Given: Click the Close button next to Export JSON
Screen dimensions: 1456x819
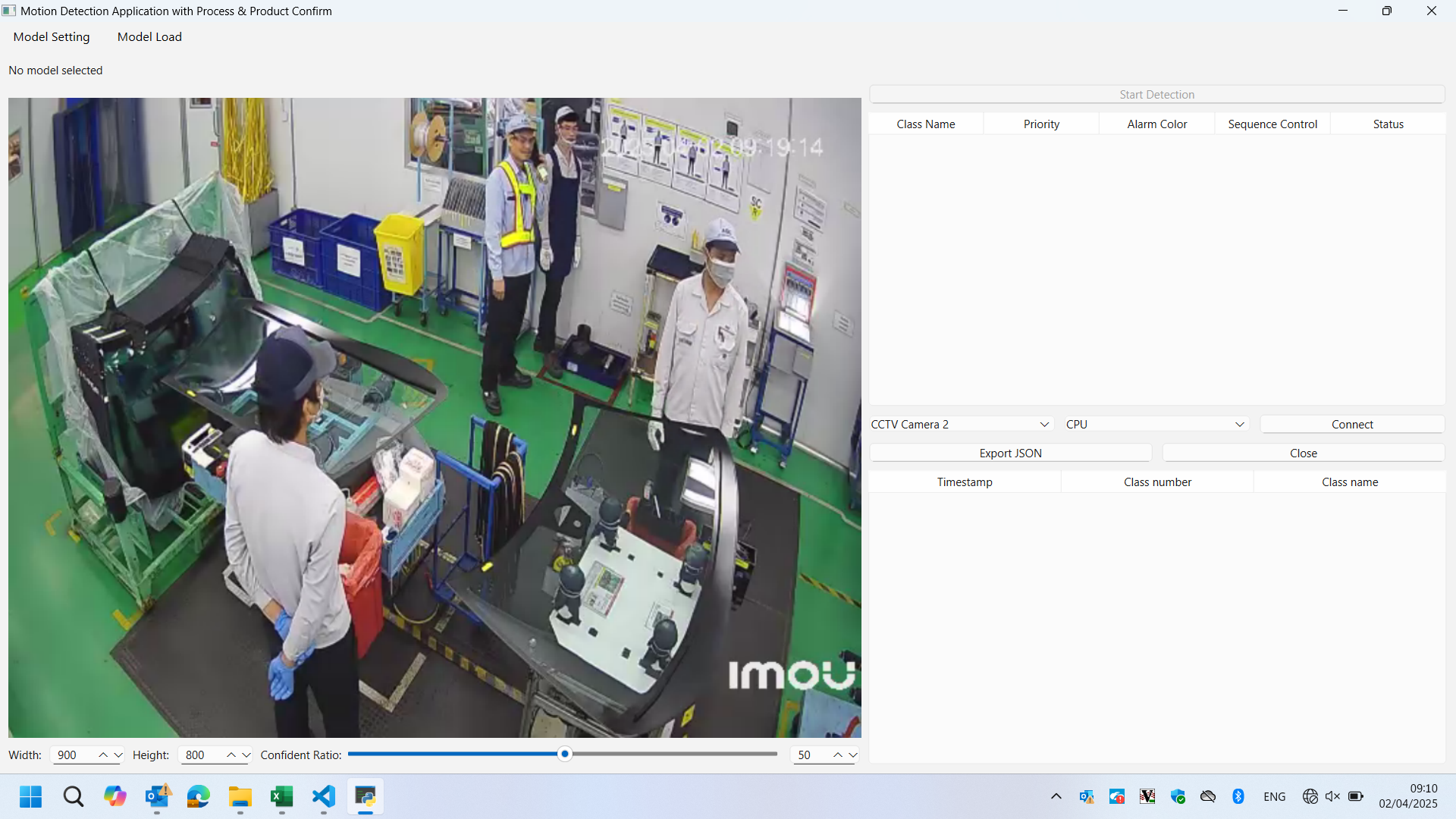Looking at the screenshot, I should click(1303, 453).
